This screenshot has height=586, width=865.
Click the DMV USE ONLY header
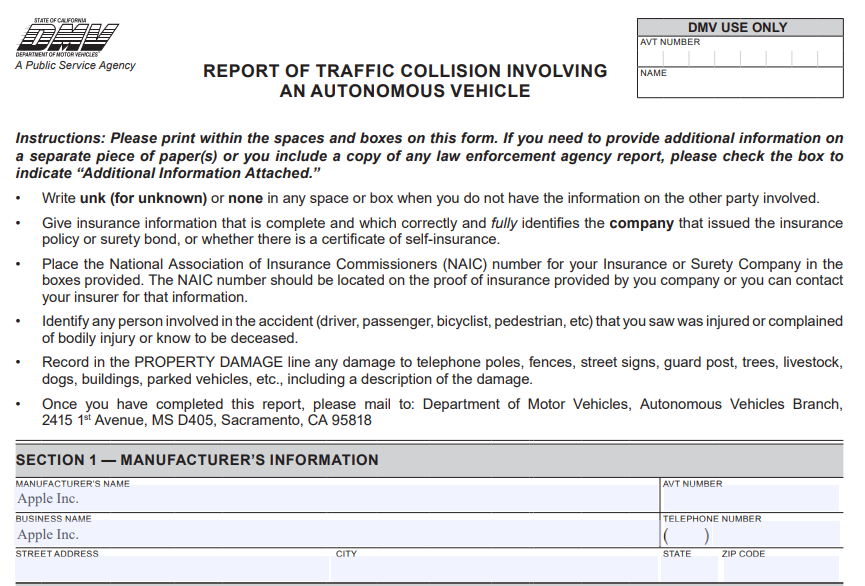[740, 27]
